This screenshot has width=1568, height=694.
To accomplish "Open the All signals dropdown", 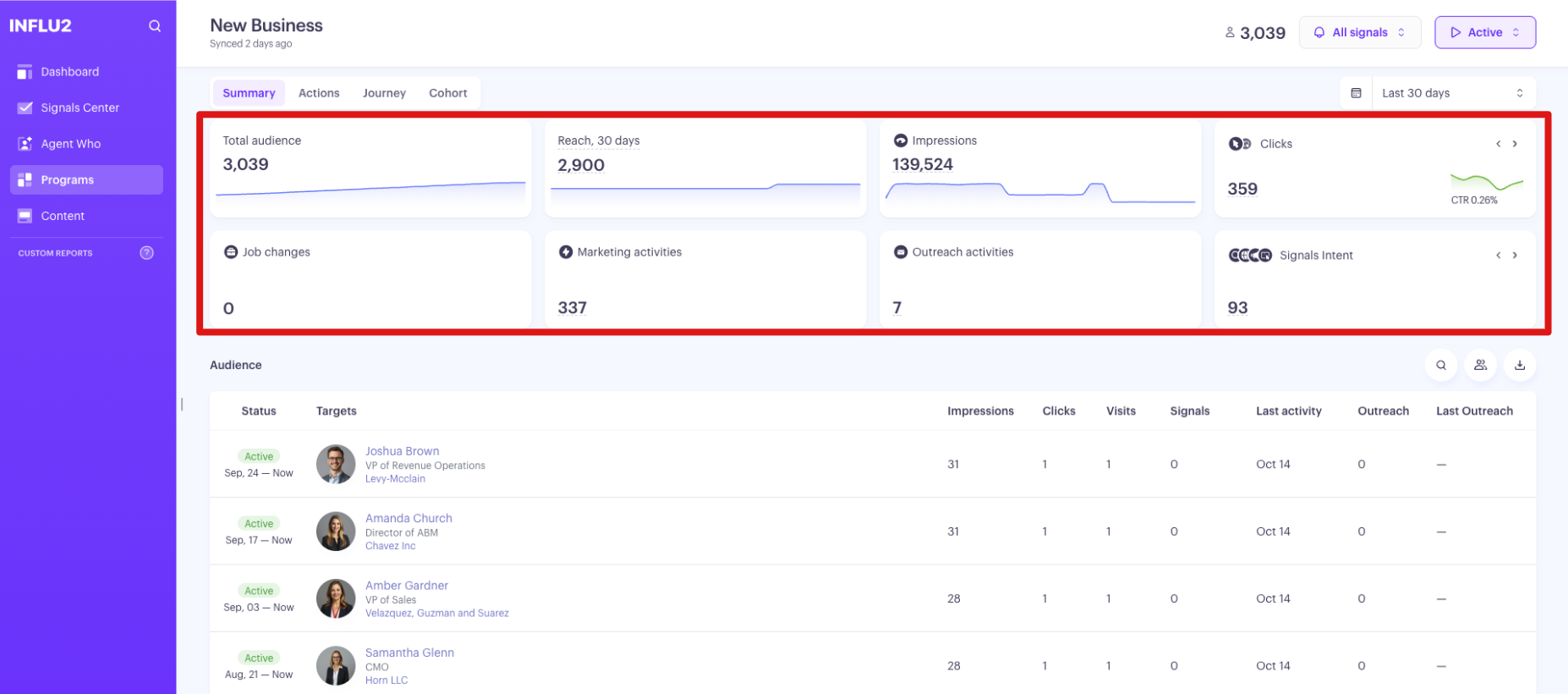I will (x=1360, y=32).
